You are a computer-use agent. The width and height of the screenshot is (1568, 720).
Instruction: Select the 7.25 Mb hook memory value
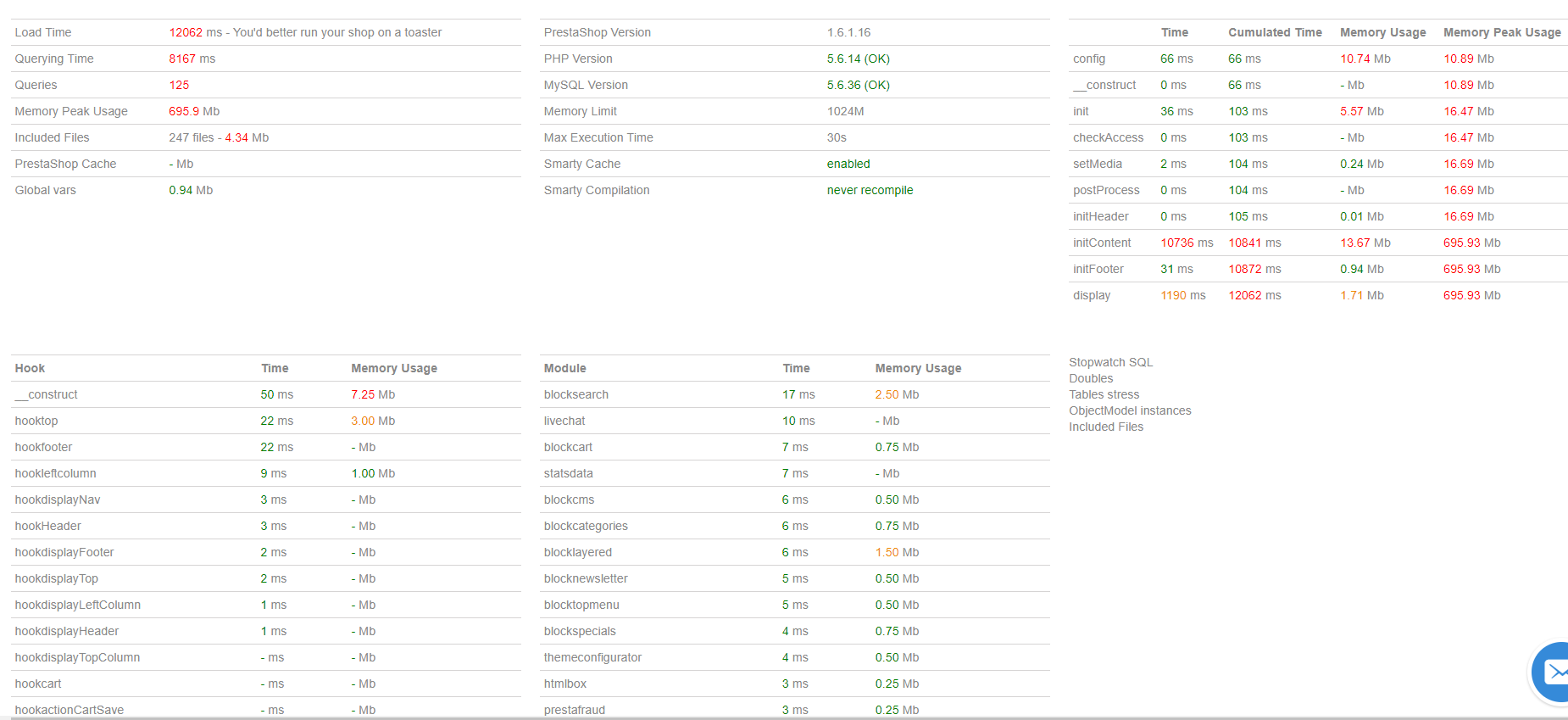373,394
